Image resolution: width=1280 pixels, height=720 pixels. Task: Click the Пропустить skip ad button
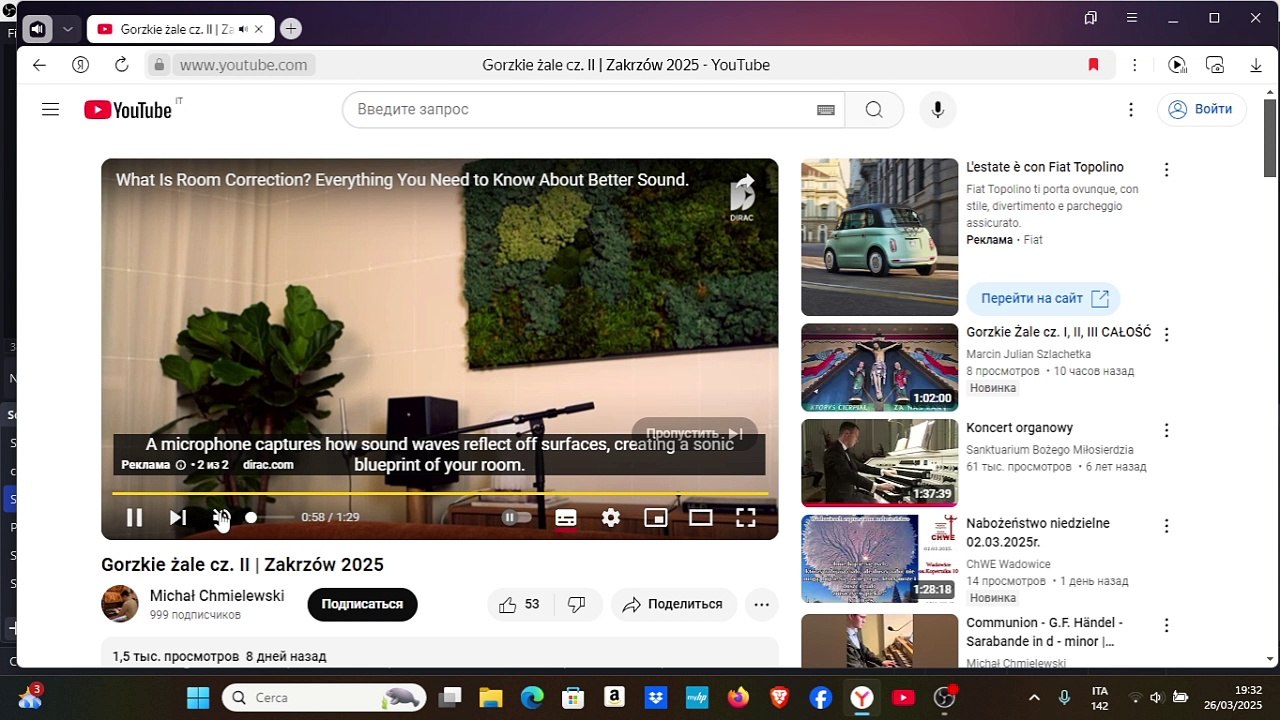[694, 434]
